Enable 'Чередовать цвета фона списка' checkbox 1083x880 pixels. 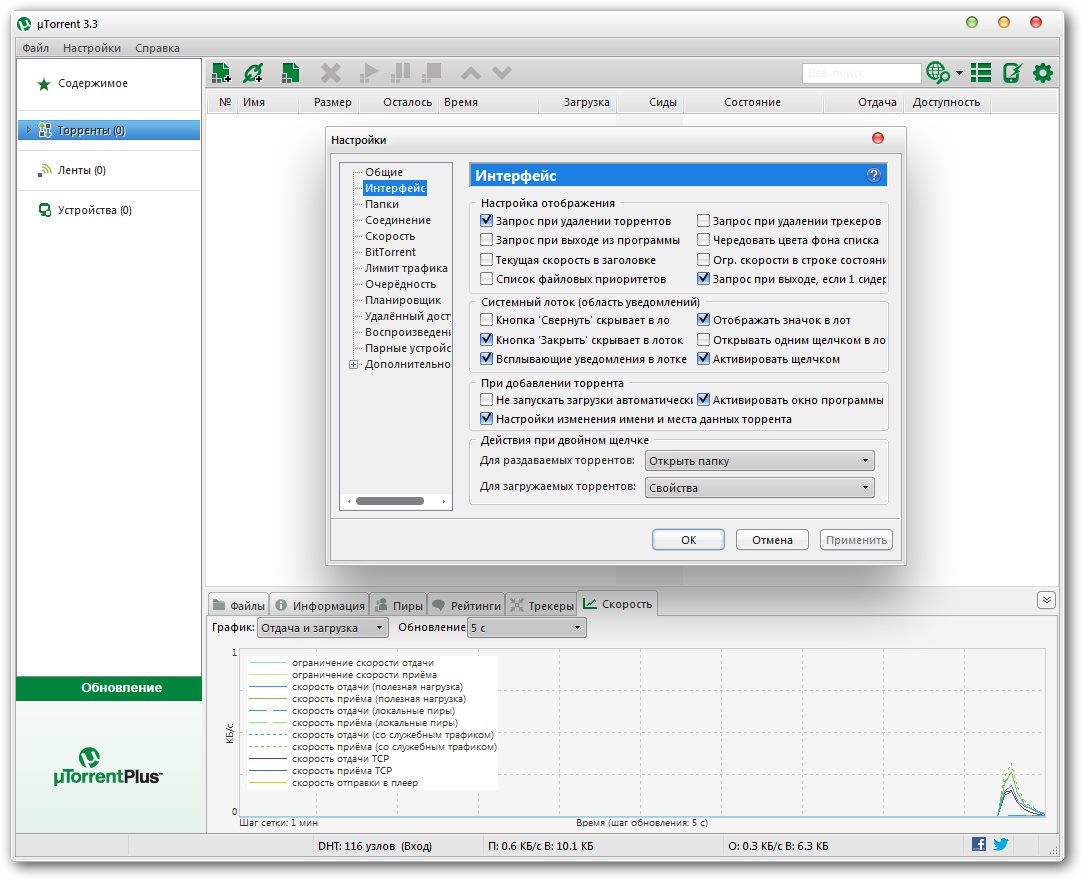[703, 240]
